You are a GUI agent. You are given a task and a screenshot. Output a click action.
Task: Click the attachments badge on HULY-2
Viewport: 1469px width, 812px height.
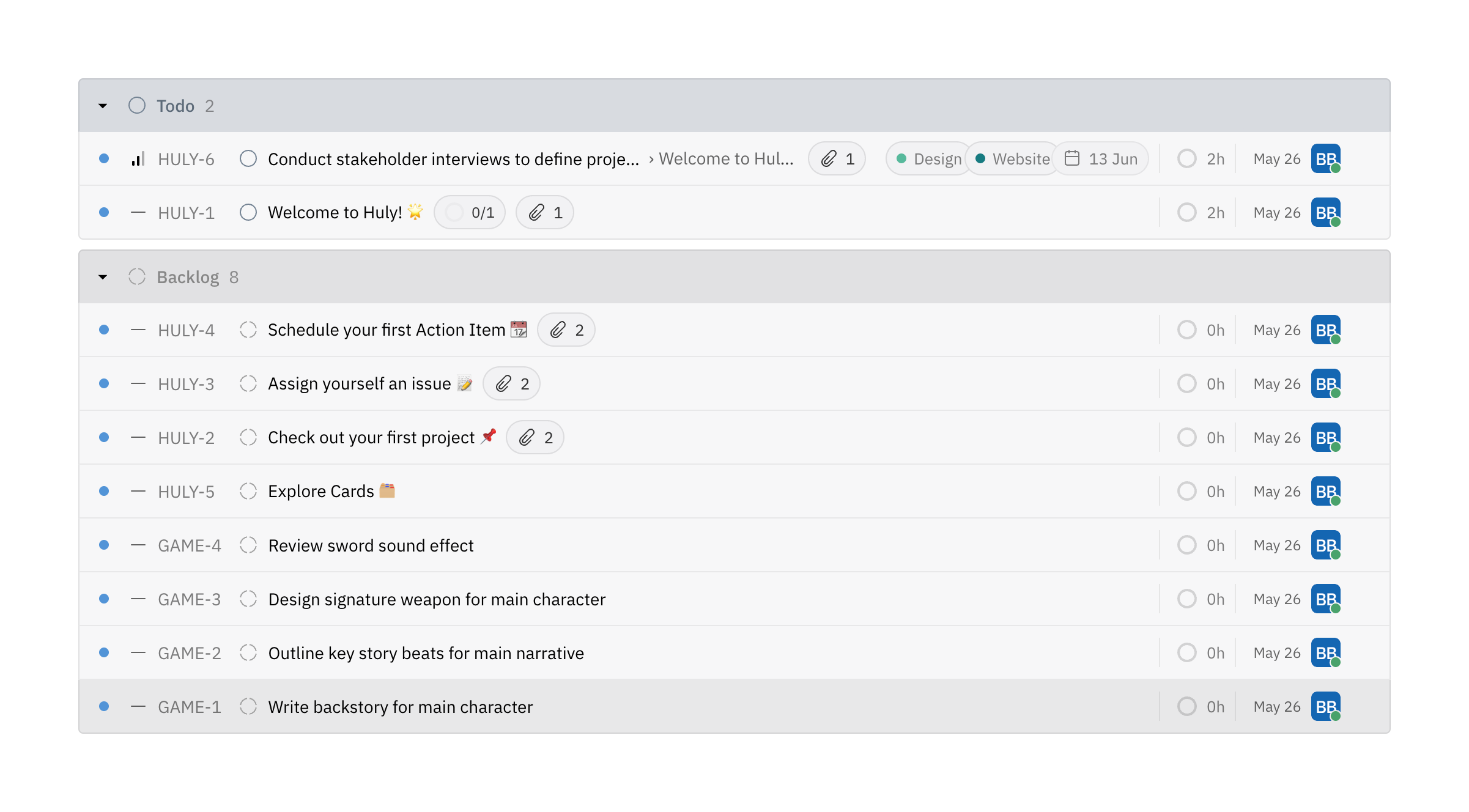point(535,437)
